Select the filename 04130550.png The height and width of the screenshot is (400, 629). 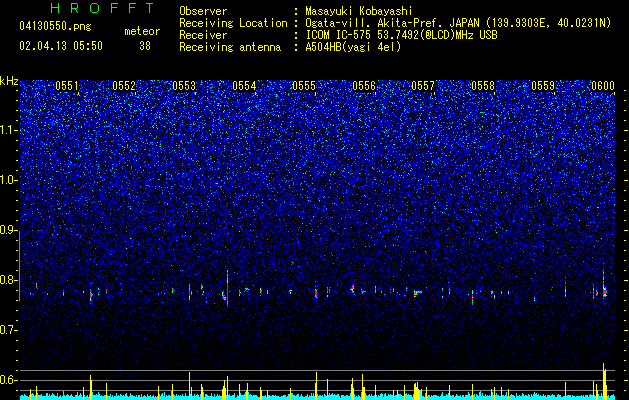click(x=55, y=26)
